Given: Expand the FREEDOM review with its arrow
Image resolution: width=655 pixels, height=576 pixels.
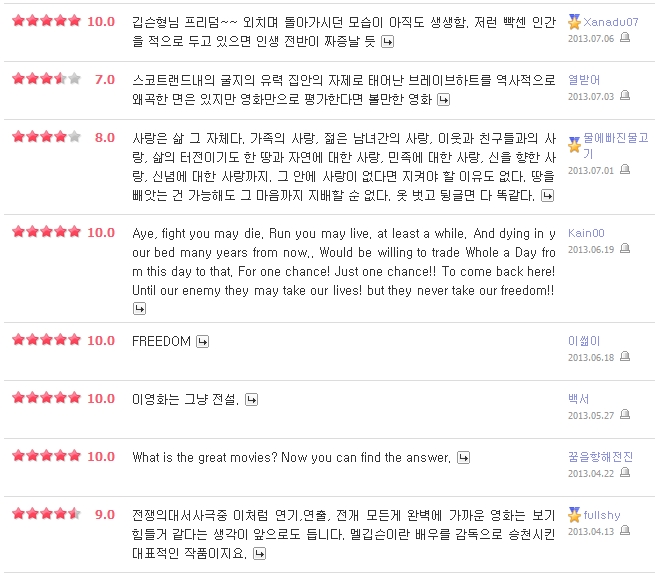Looking at the screenshot, I should point(202,342).
